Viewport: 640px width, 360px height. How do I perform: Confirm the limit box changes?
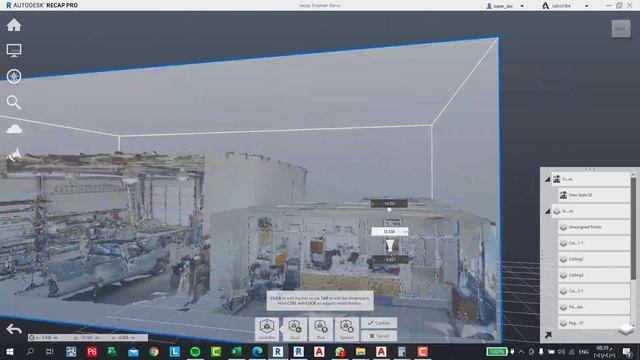click(x=379, y=323)
